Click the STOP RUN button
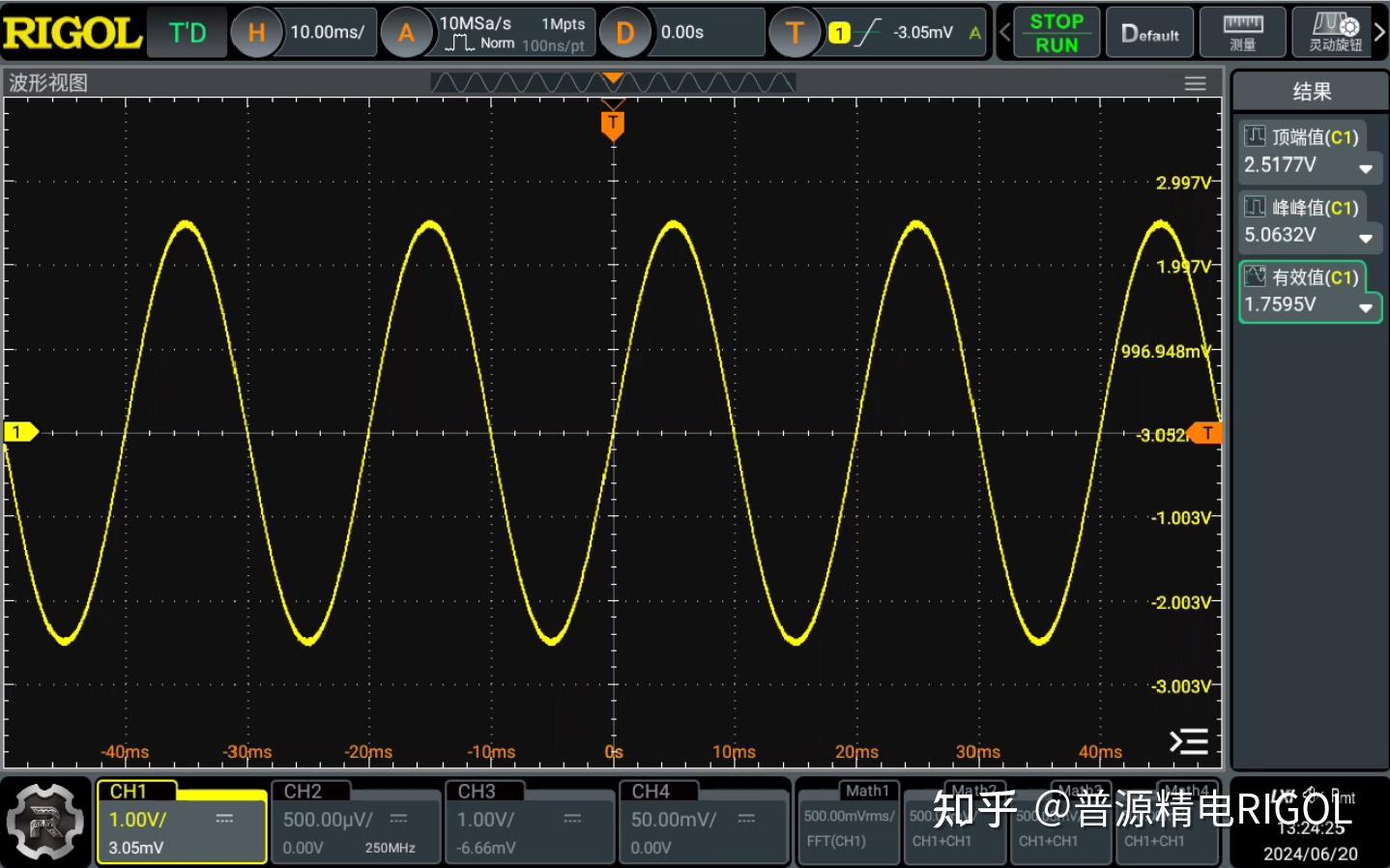This screenshot has height=868, width=1390. point(1056,32)
